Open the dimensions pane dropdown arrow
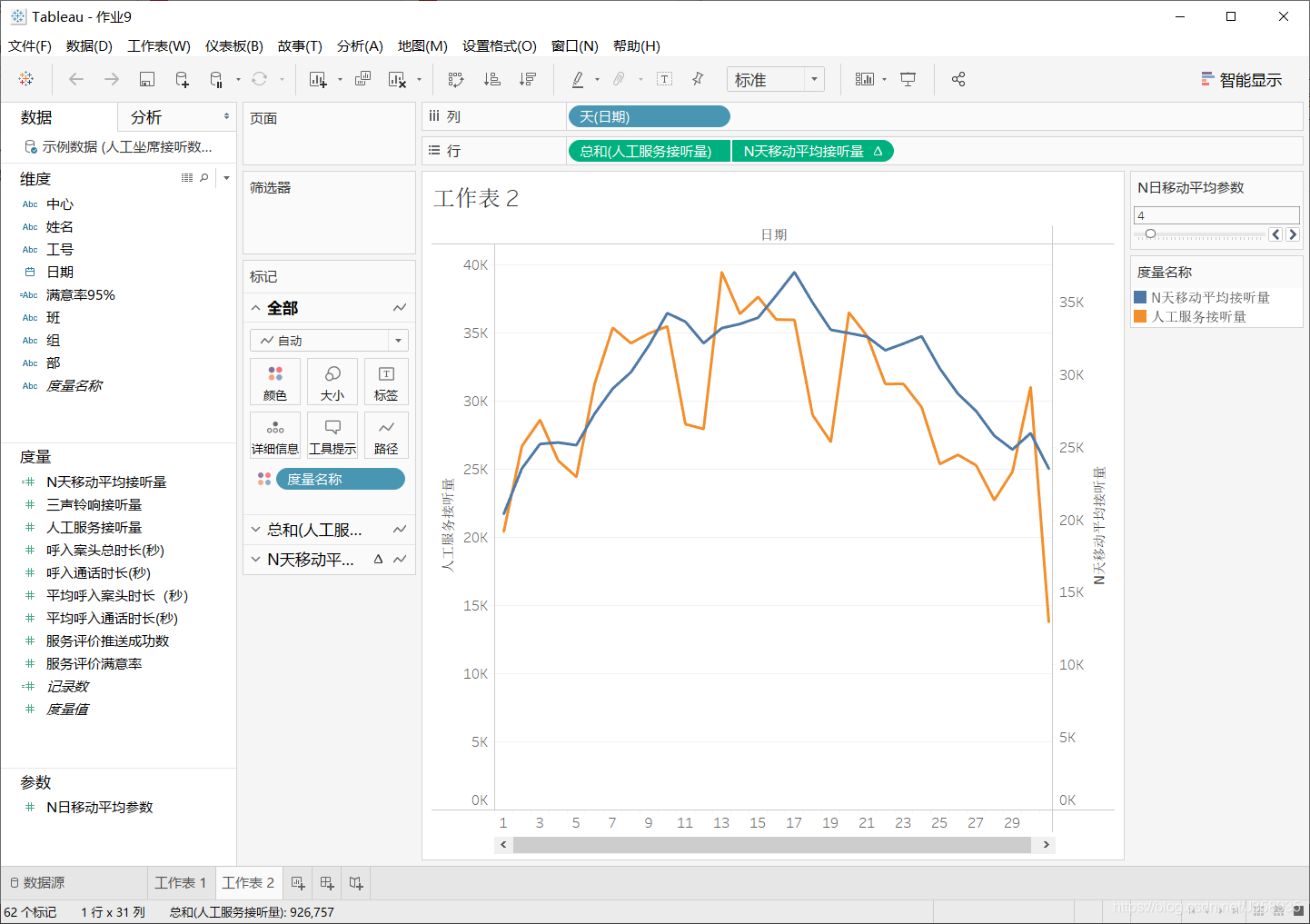 [226, 178]
